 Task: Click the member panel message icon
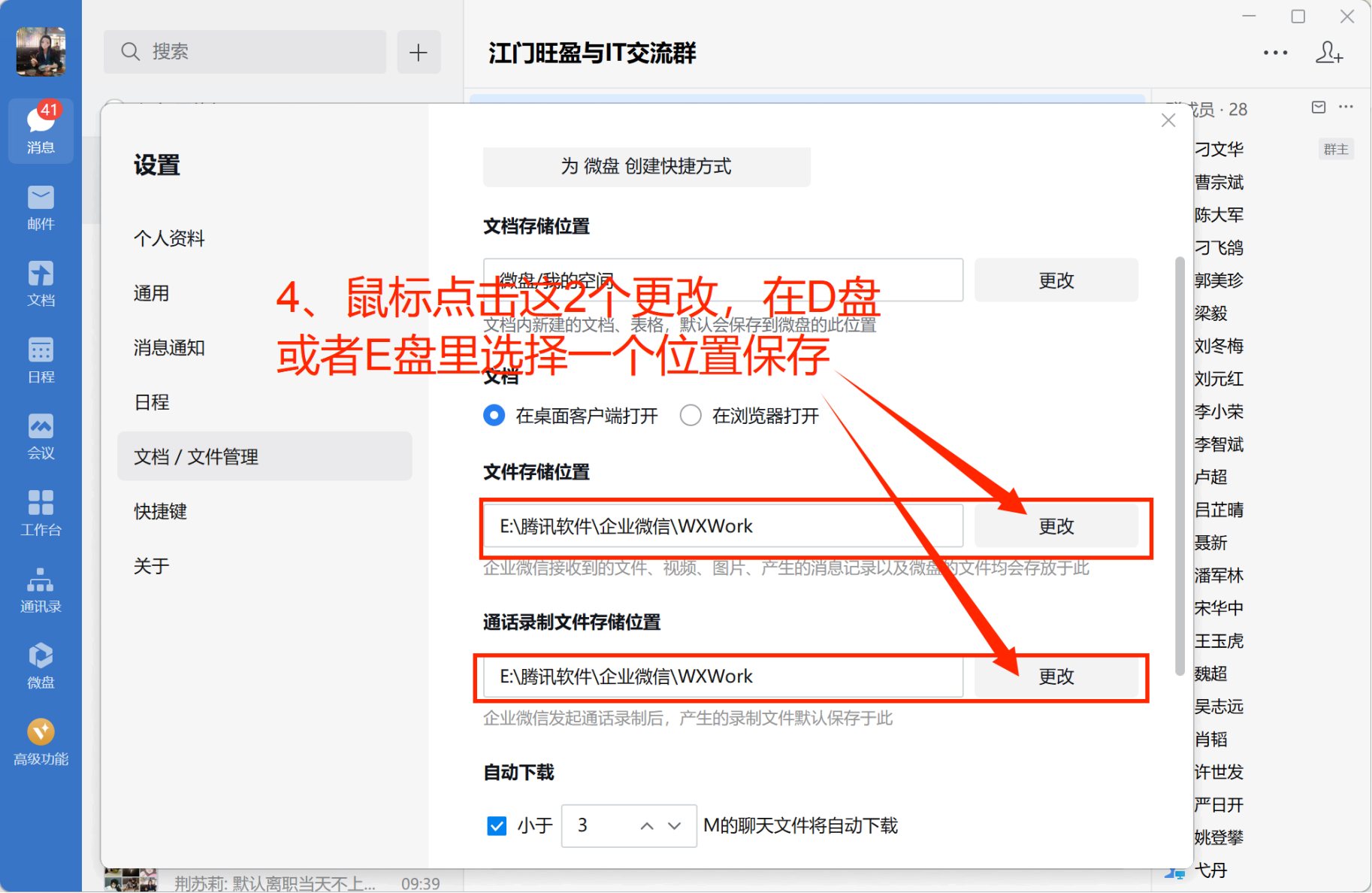[x=1319, y=107]
